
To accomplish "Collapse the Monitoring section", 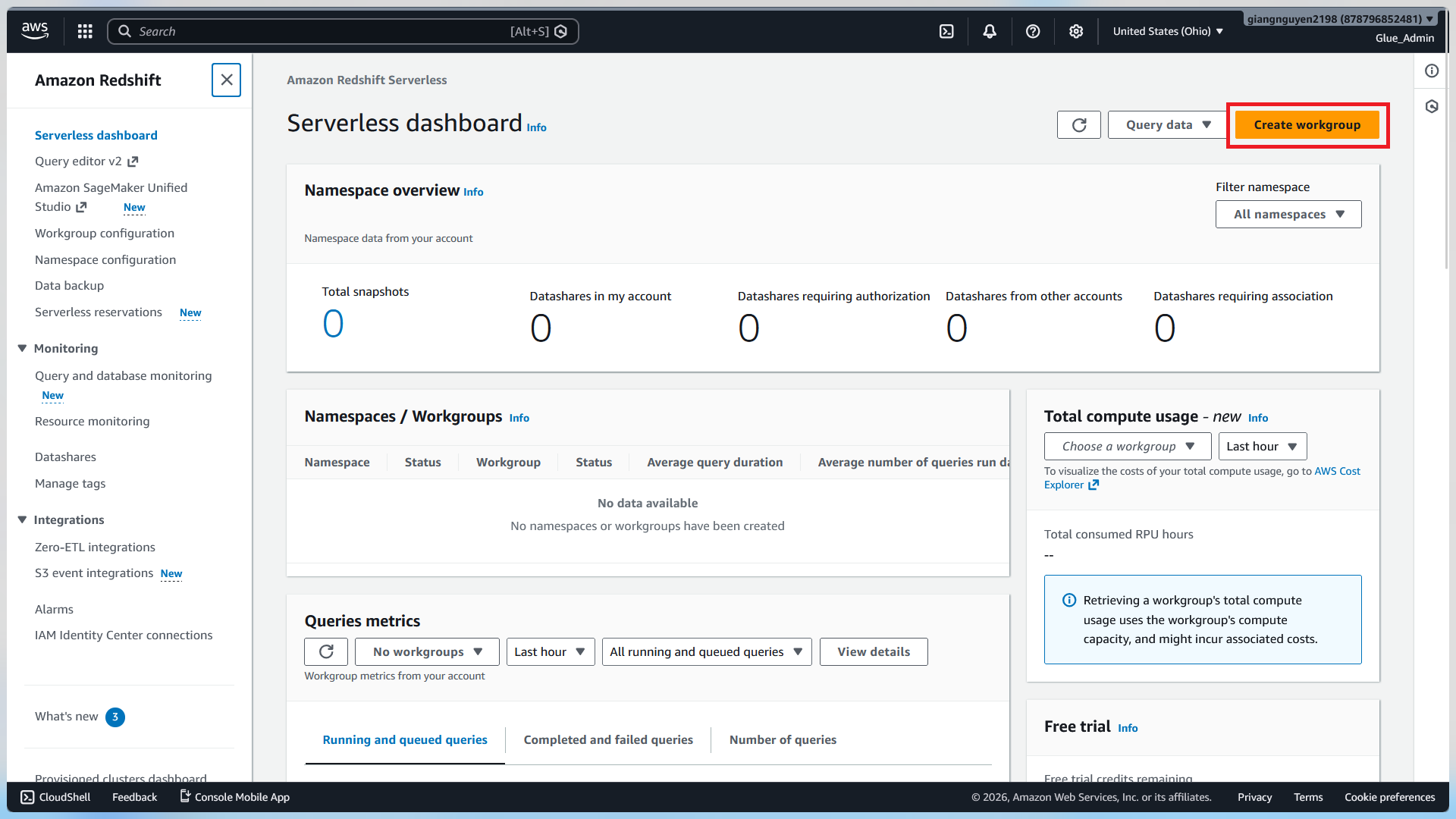I will point(22,348).
